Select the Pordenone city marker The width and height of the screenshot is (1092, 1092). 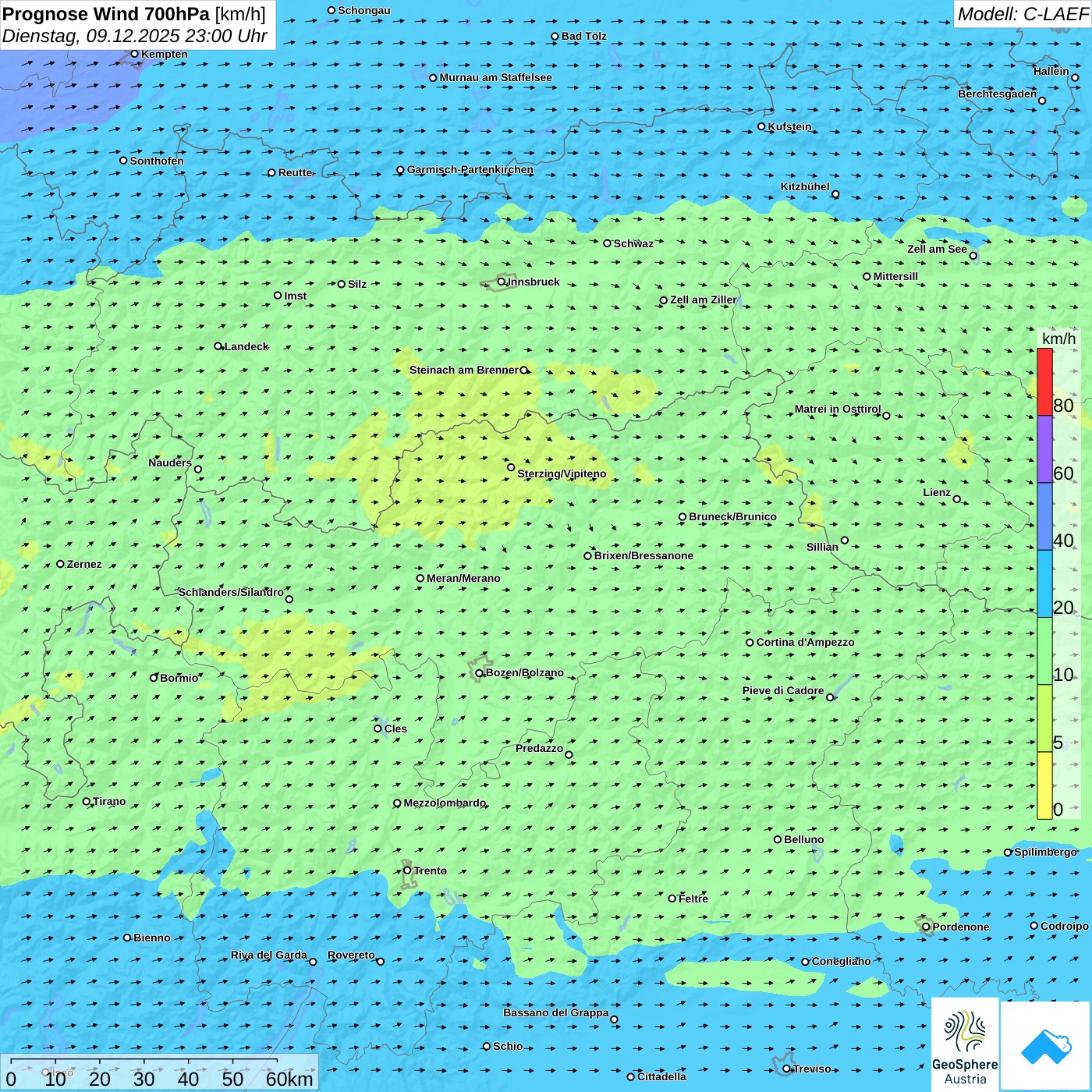926,927
